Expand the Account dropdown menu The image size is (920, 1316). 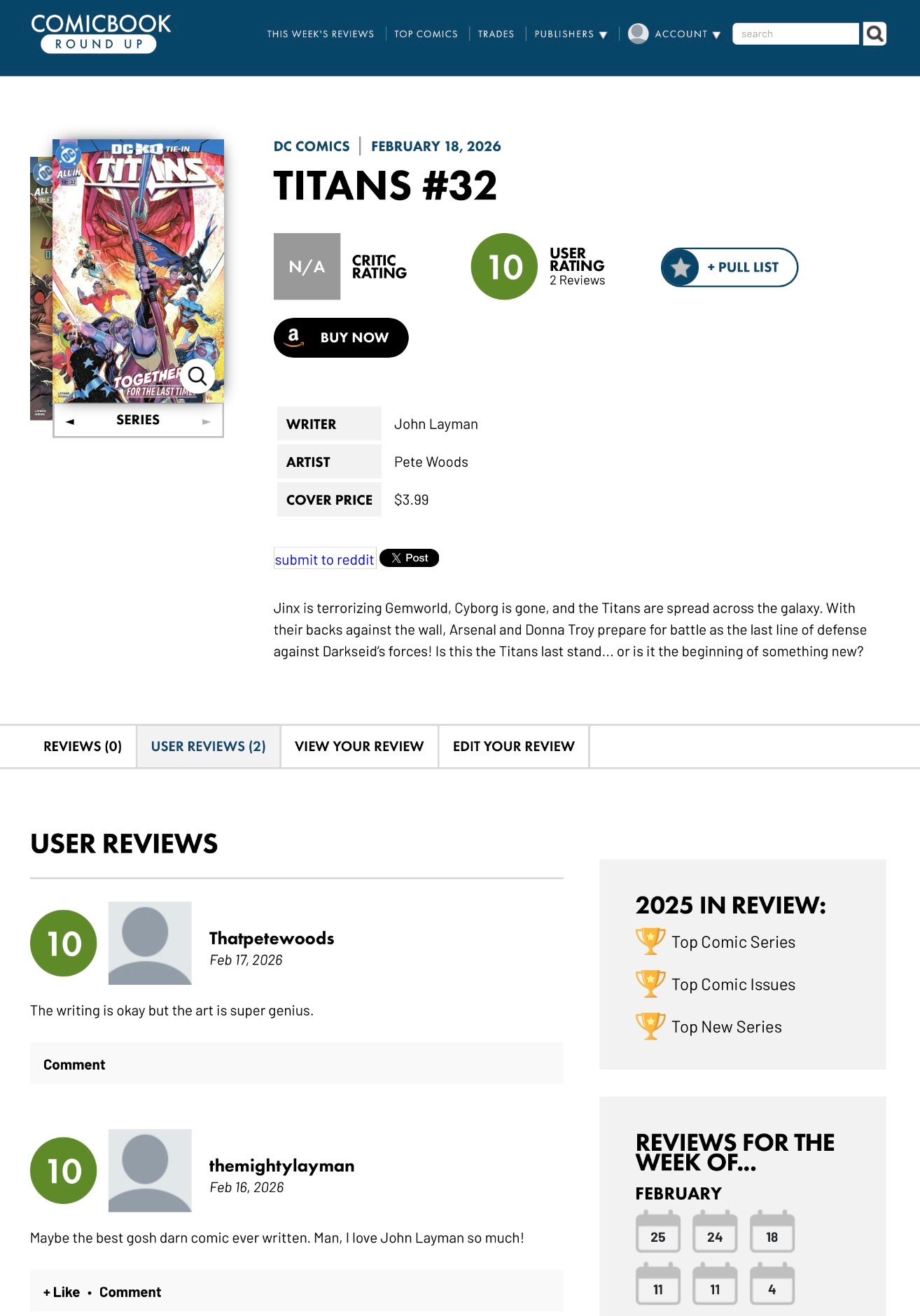687,34
